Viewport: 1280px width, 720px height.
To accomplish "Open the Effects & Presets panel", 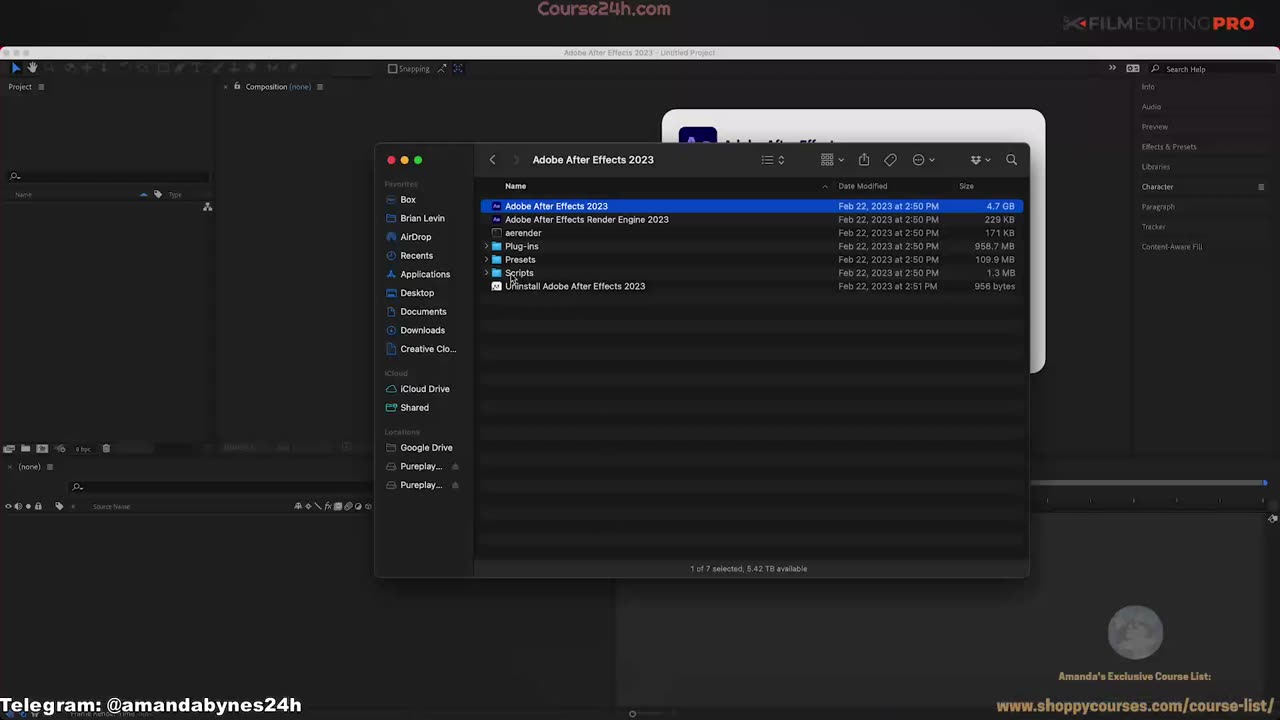I will point(1169,147).
